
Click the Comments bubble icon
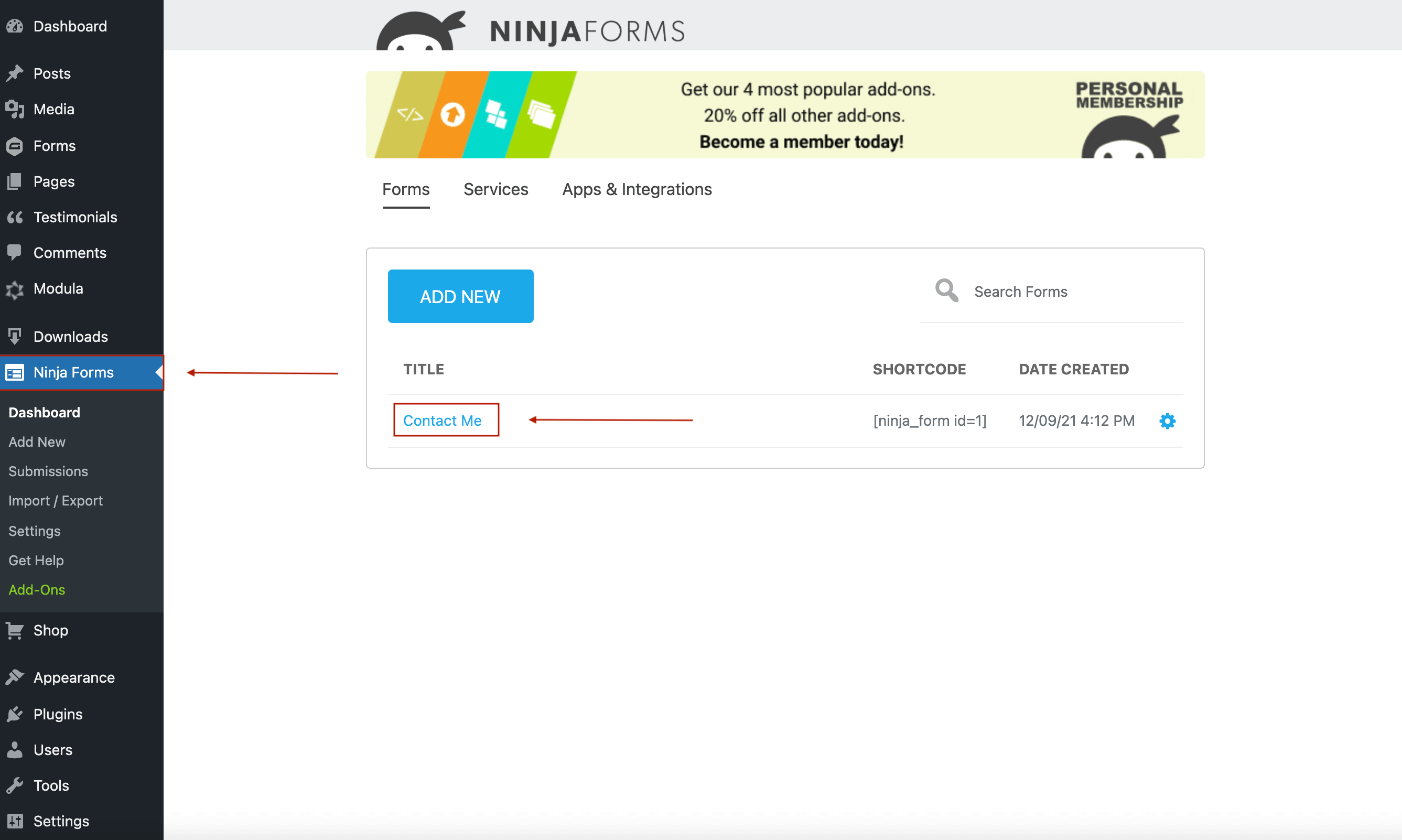click(15, 252)
